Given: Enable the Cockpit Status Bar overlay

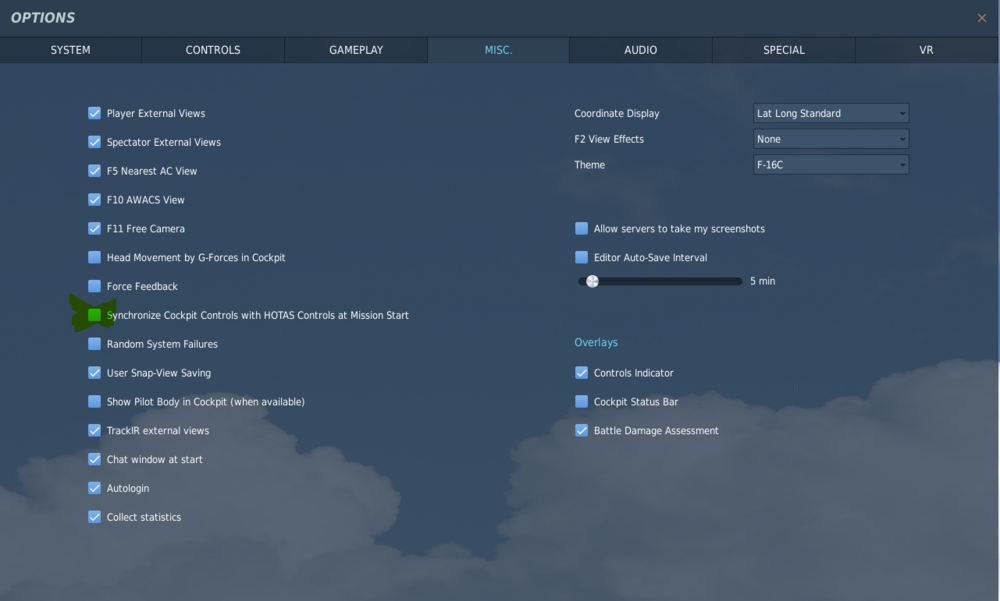Looking at the screenshot, I should pyautogui.click(x=582, y=401).
